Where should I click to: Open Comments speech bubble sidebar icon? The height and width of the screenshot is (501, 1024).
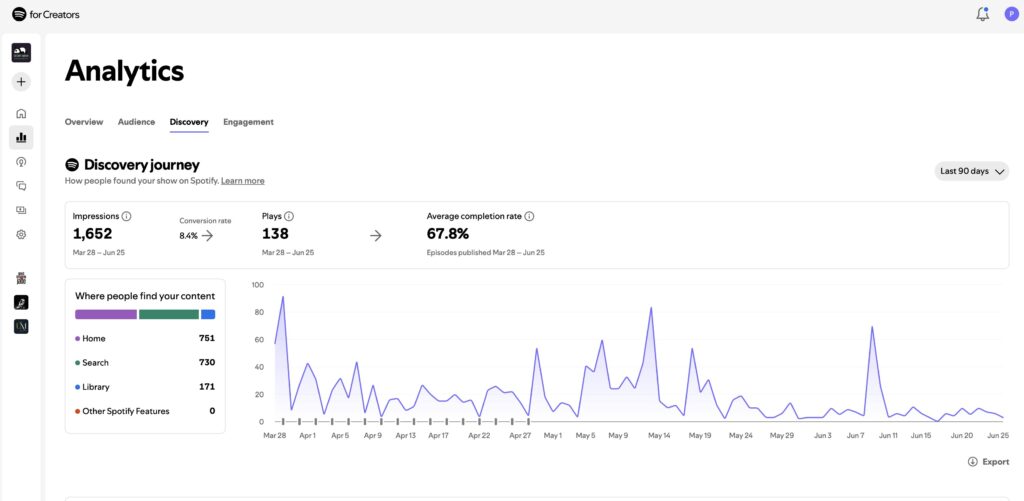tap(21, 186)
